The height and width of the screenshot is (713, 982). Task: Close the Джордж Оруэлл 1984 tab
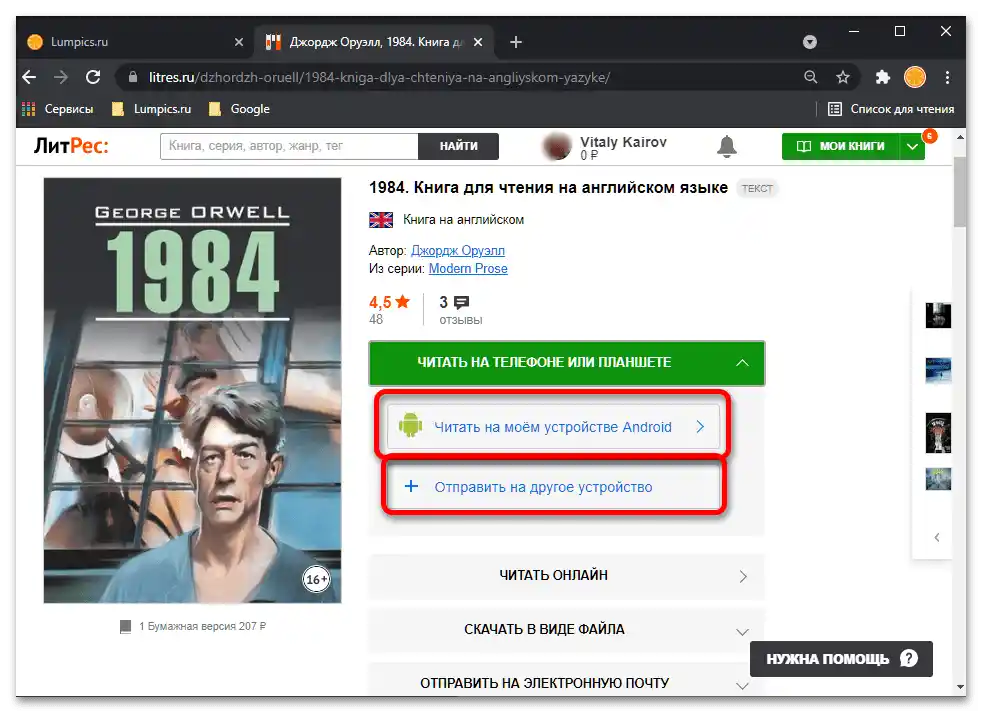coord(478,42)
